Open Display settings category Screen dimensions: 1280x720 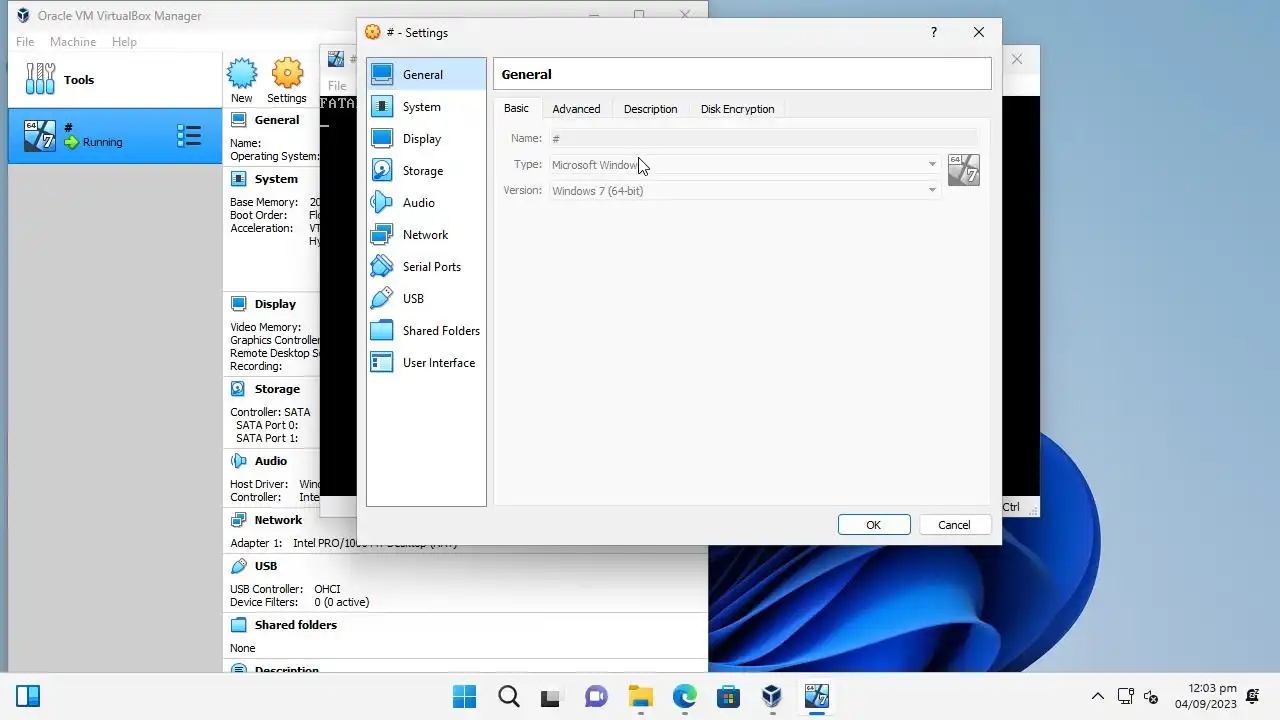click(x=426, y=139)
